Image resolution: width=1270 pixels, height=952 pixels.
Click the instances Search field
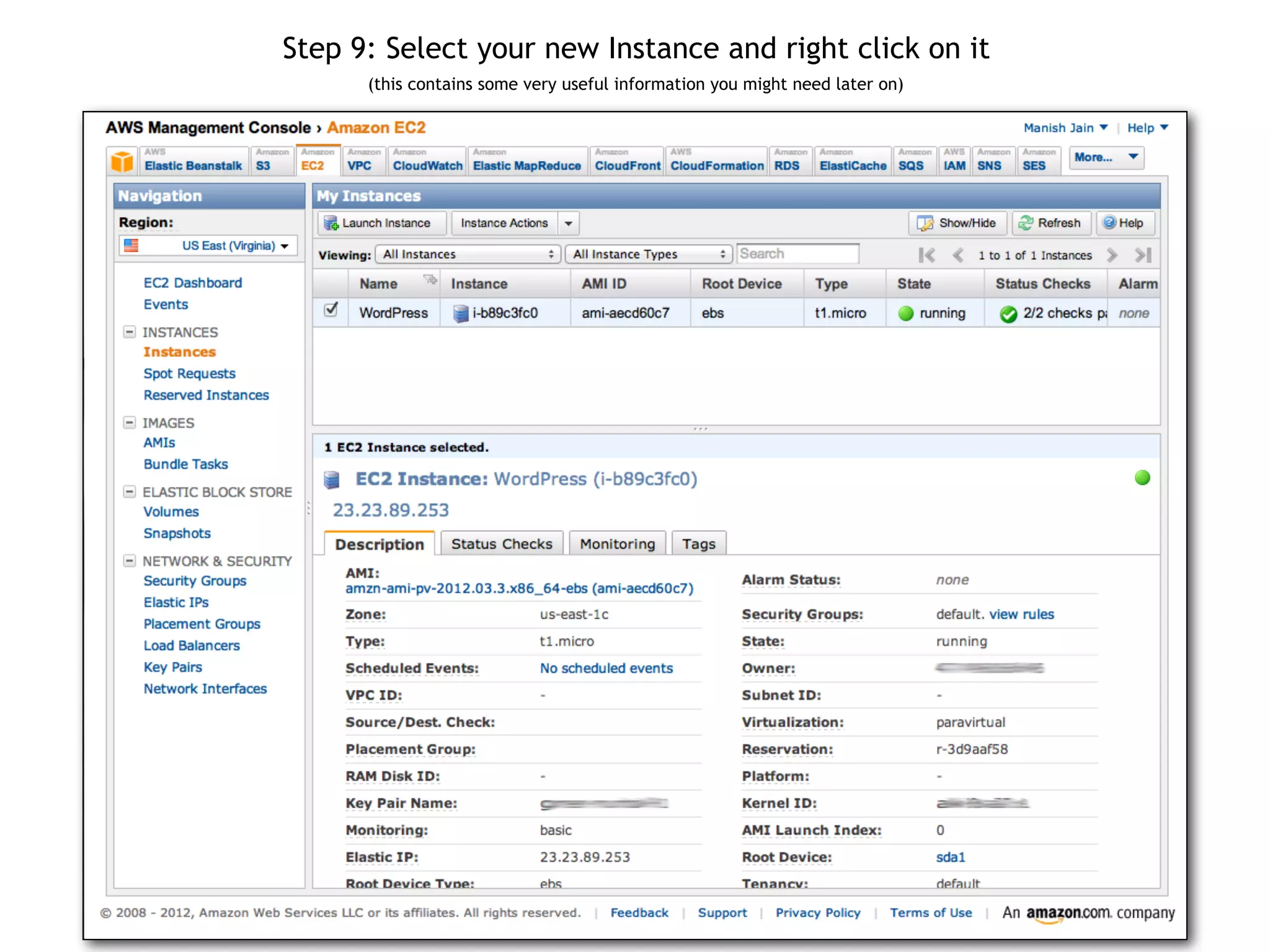coord(797,253)
